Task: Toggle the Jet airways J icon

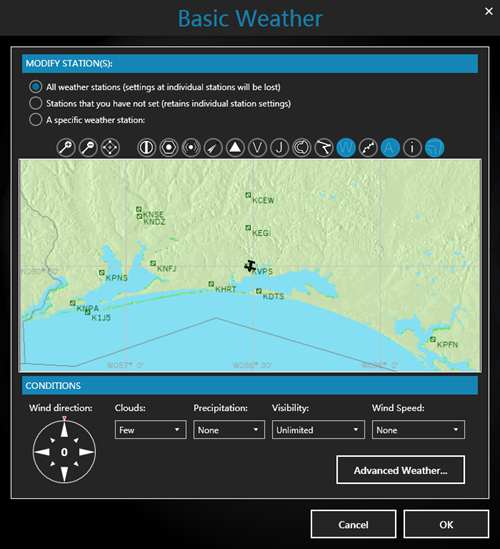Action: click(x=279, y=147)
